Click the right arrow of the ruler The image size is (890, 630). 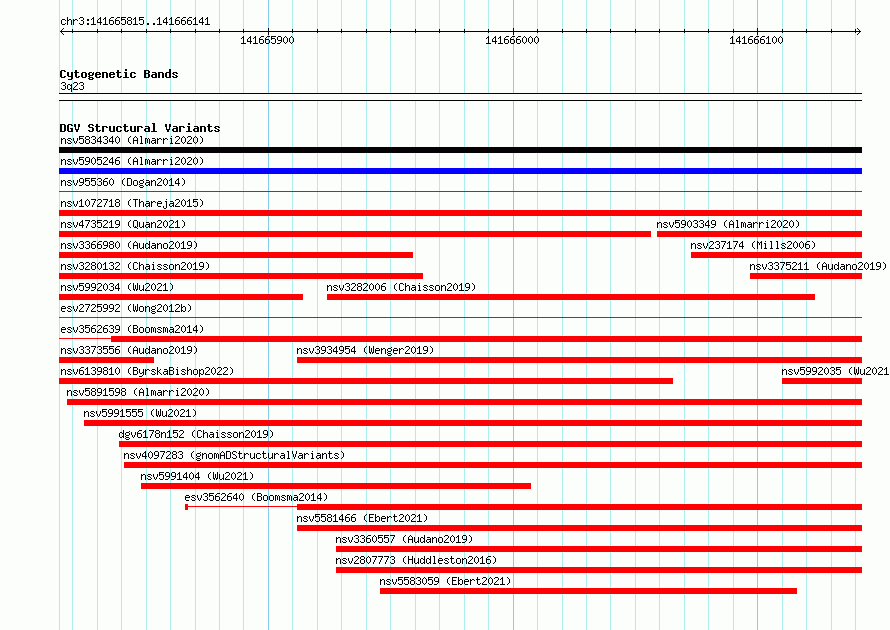858,31
